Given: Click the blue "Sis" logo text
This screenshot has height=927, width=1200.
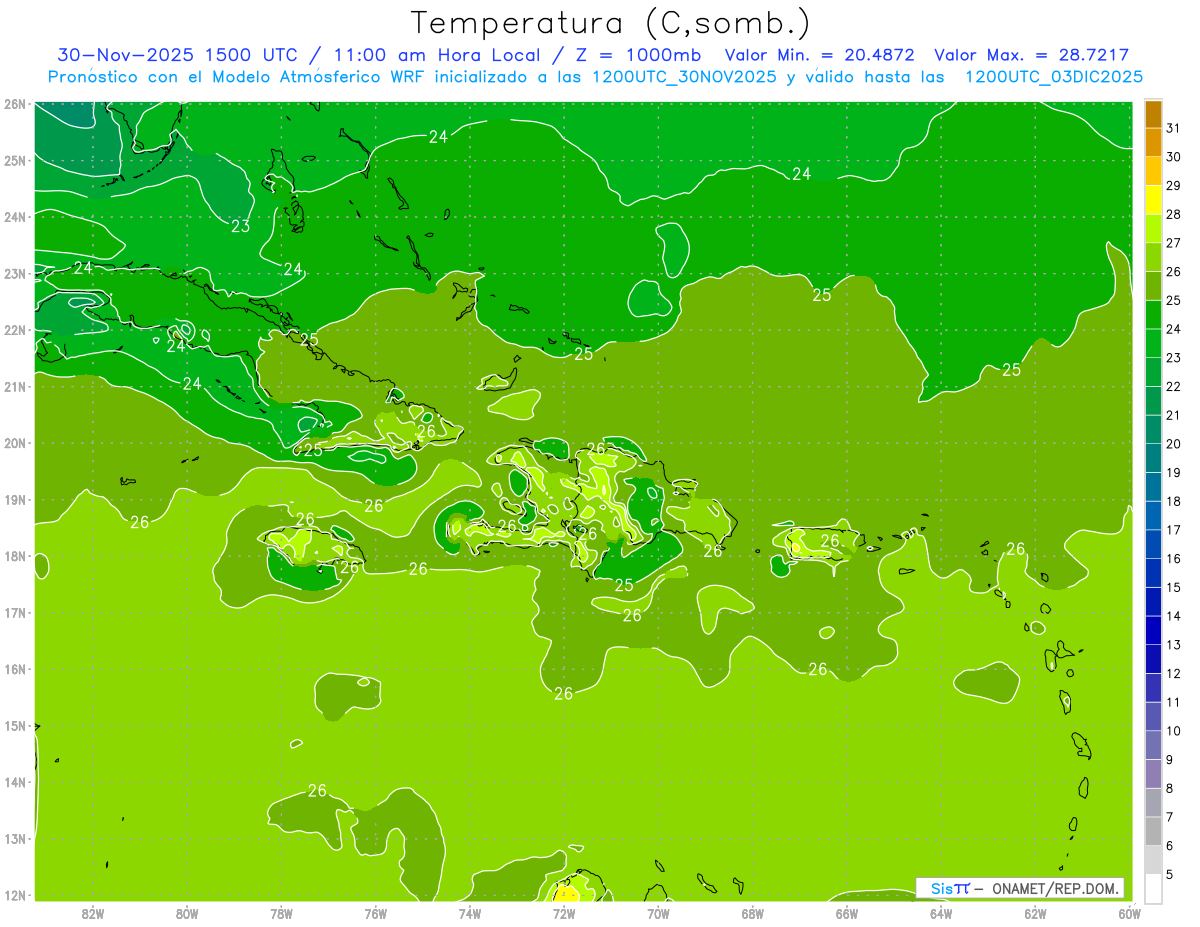Looking at the screenshot, I should click(942, 888).
